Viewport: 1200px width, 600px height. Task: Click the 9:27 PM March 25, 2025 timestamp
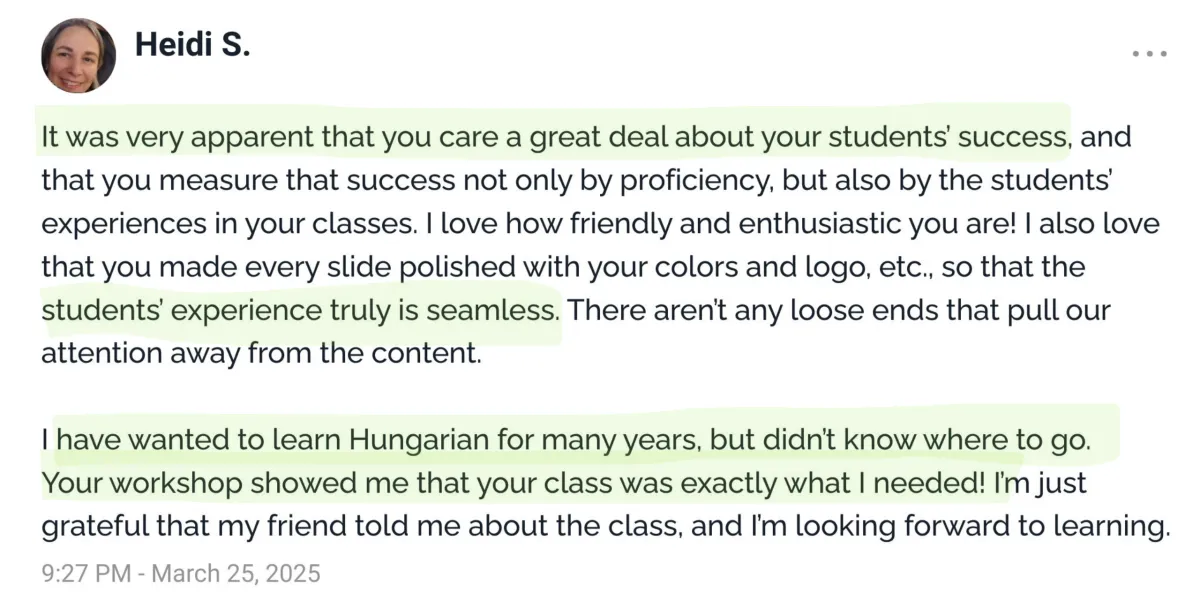point(181,573)
